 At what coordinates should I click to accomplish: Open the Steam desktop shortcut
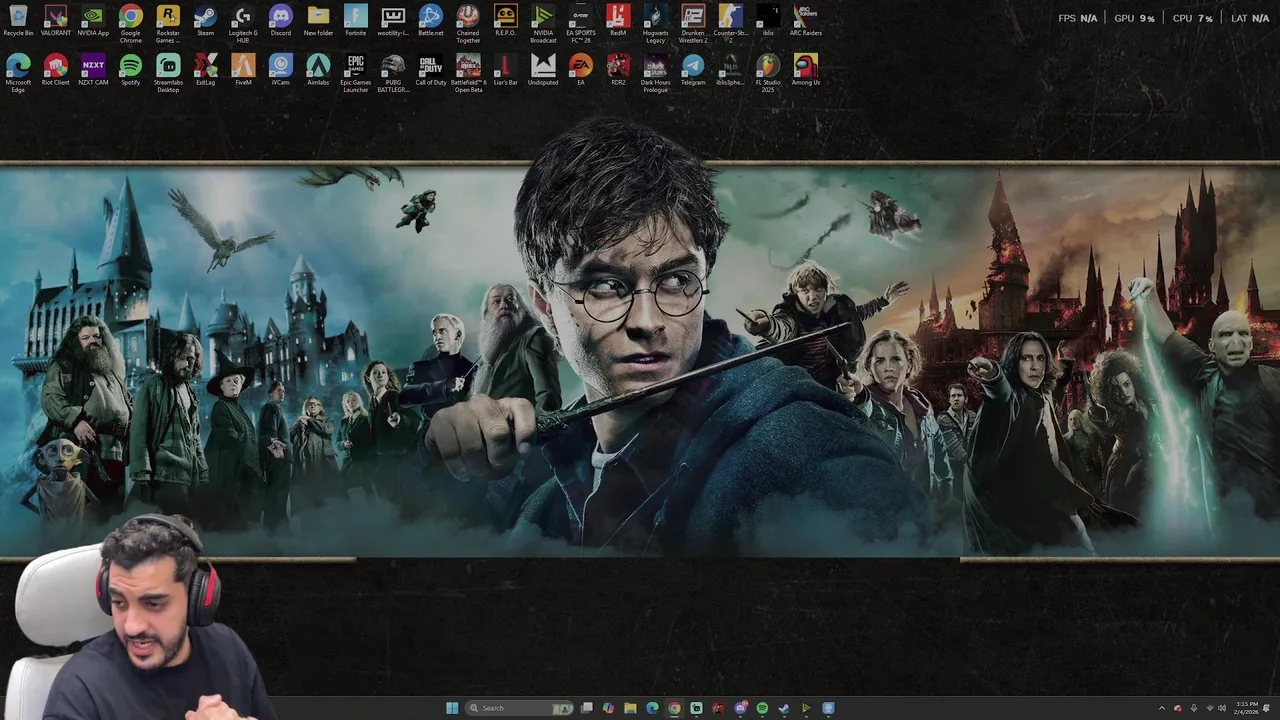pyautogui.click(x=205, y=21)
